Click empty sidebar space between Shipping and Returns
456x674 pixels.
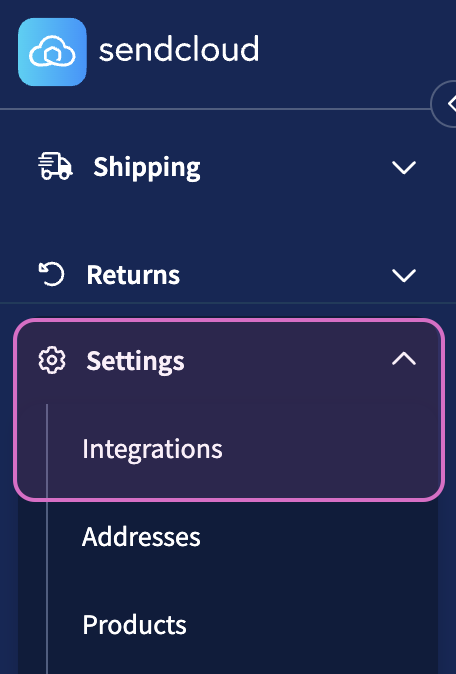[x=228, y=221]
